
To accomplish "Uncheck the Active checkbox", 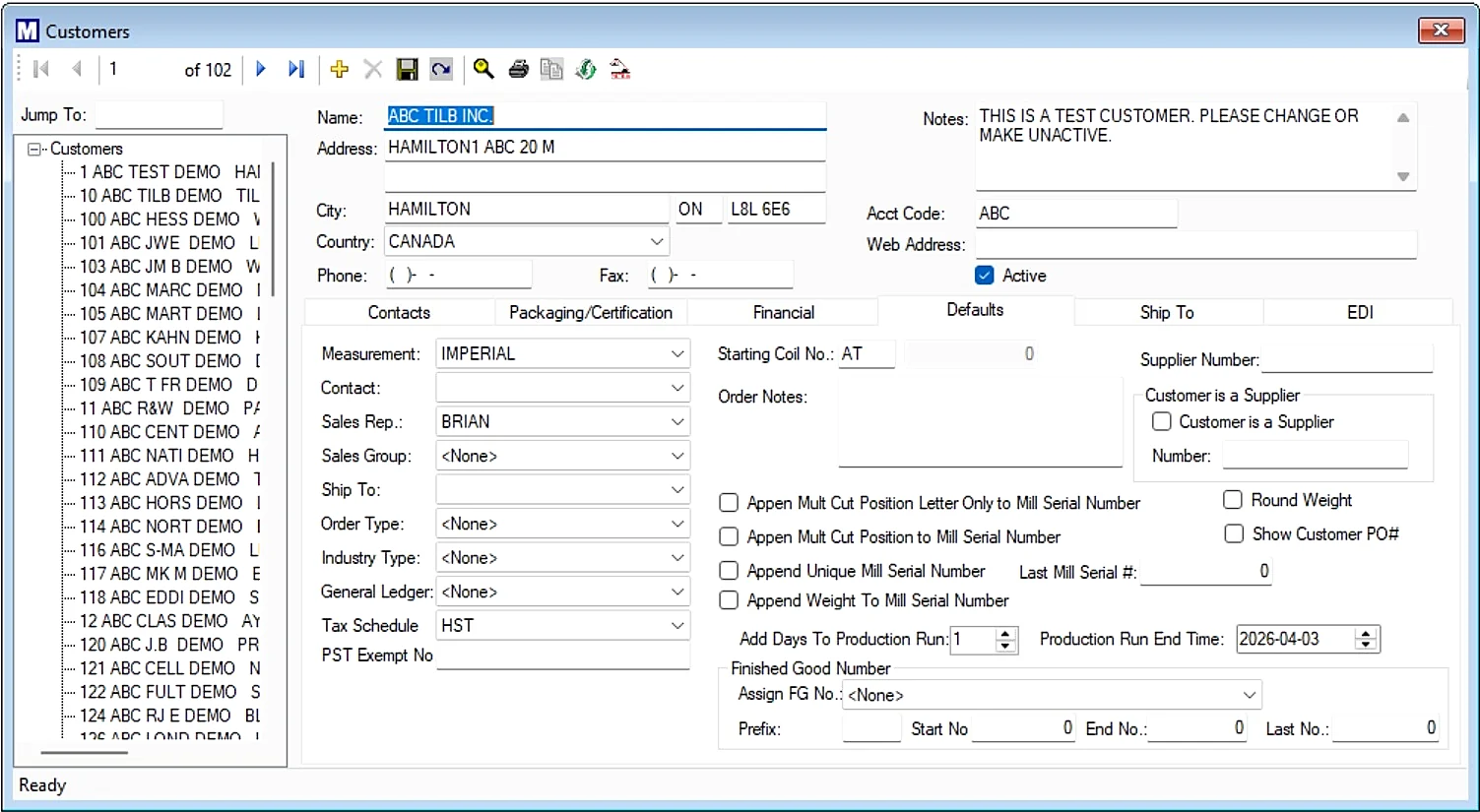I will click(x=984, y=275).
